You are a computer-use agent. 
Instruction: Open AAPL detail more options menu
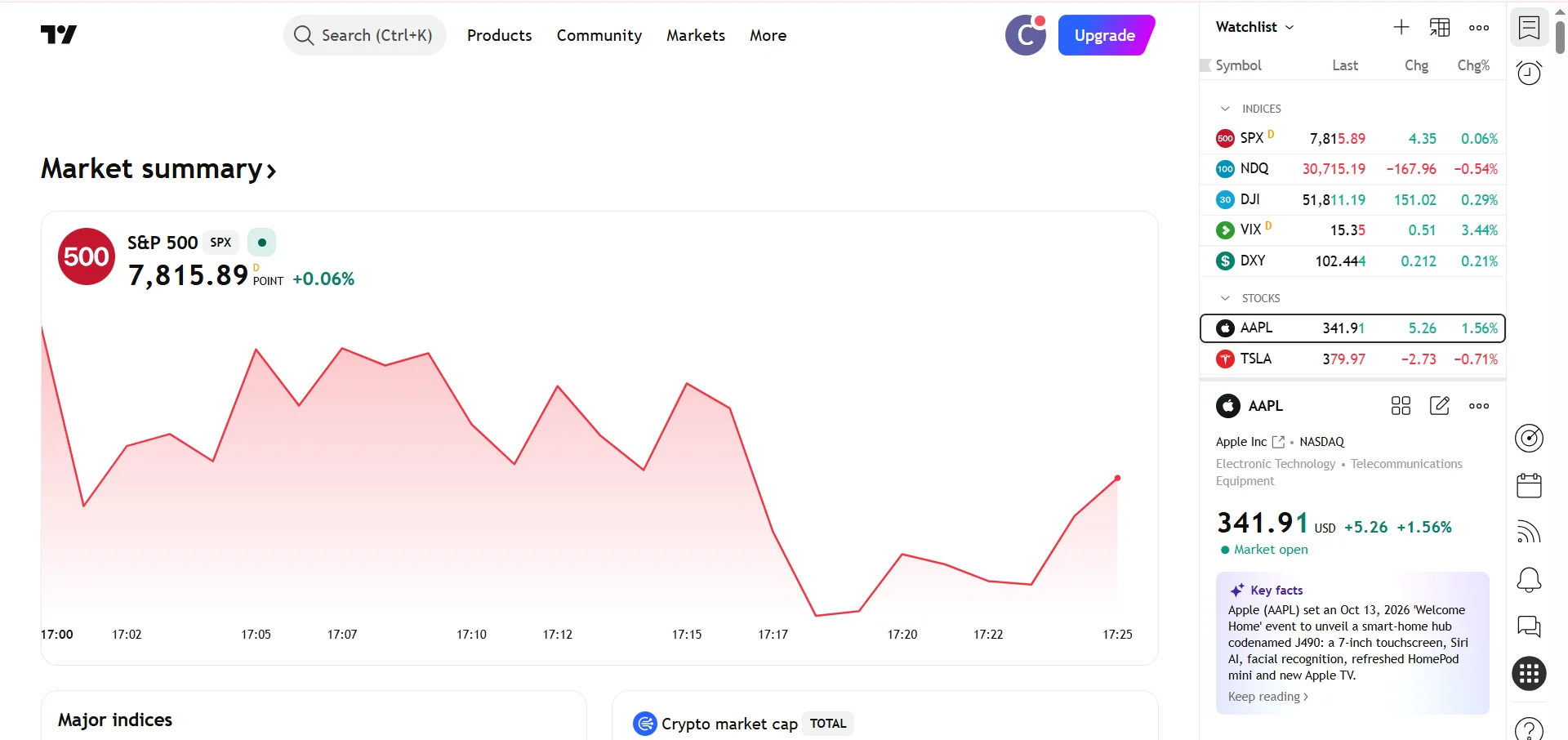1479,406
